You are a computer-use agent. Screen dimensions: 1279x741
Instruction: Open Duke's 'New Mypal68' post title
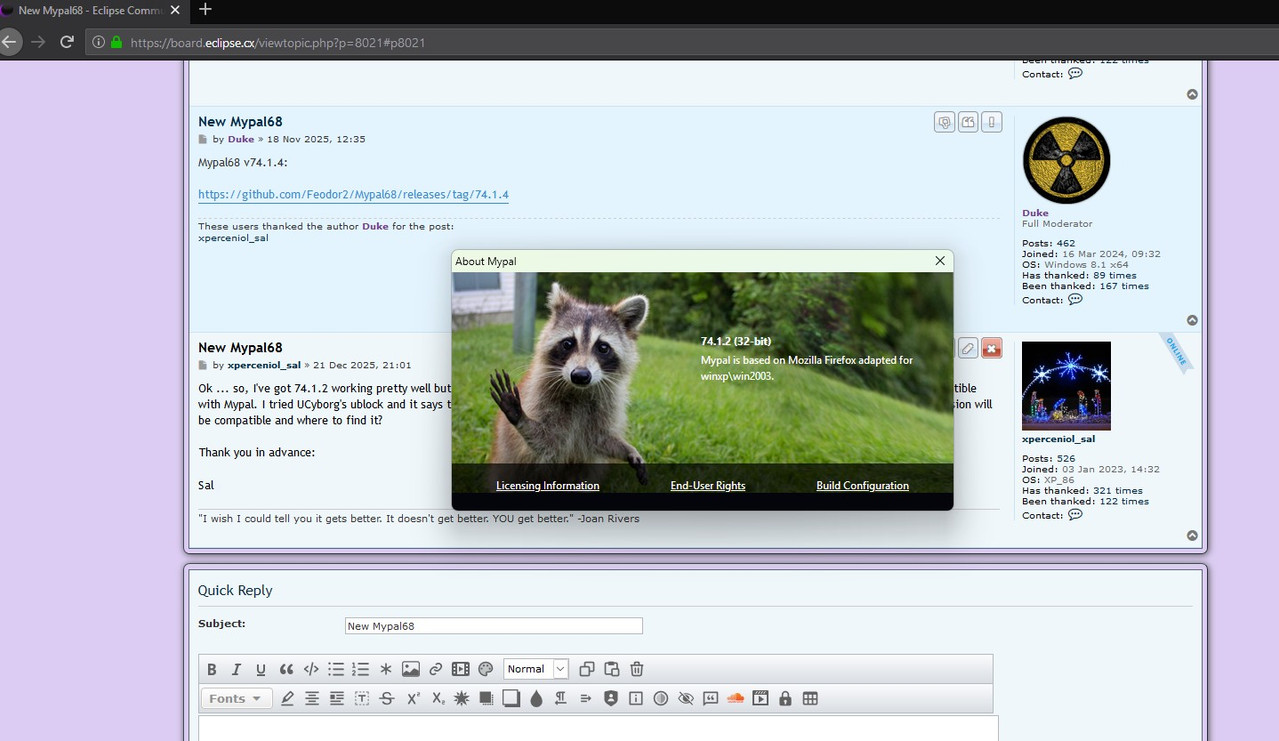tap(240, 122)
